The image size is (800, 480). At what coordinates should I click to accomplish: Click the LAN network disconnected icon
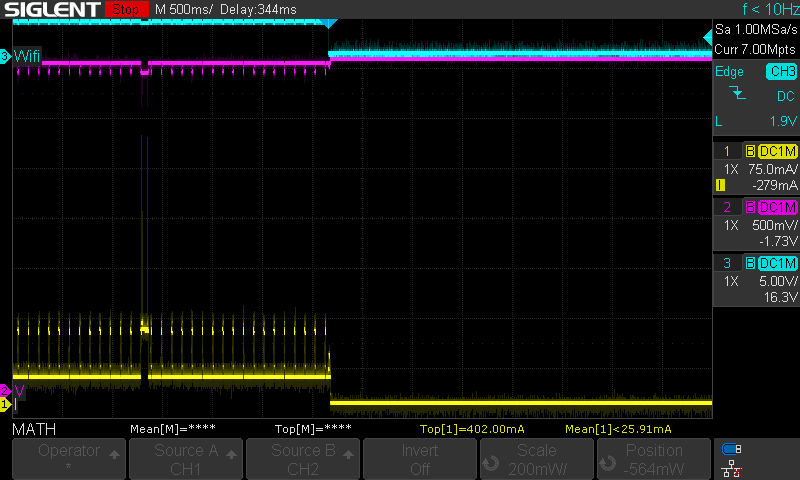click(732, 468)
